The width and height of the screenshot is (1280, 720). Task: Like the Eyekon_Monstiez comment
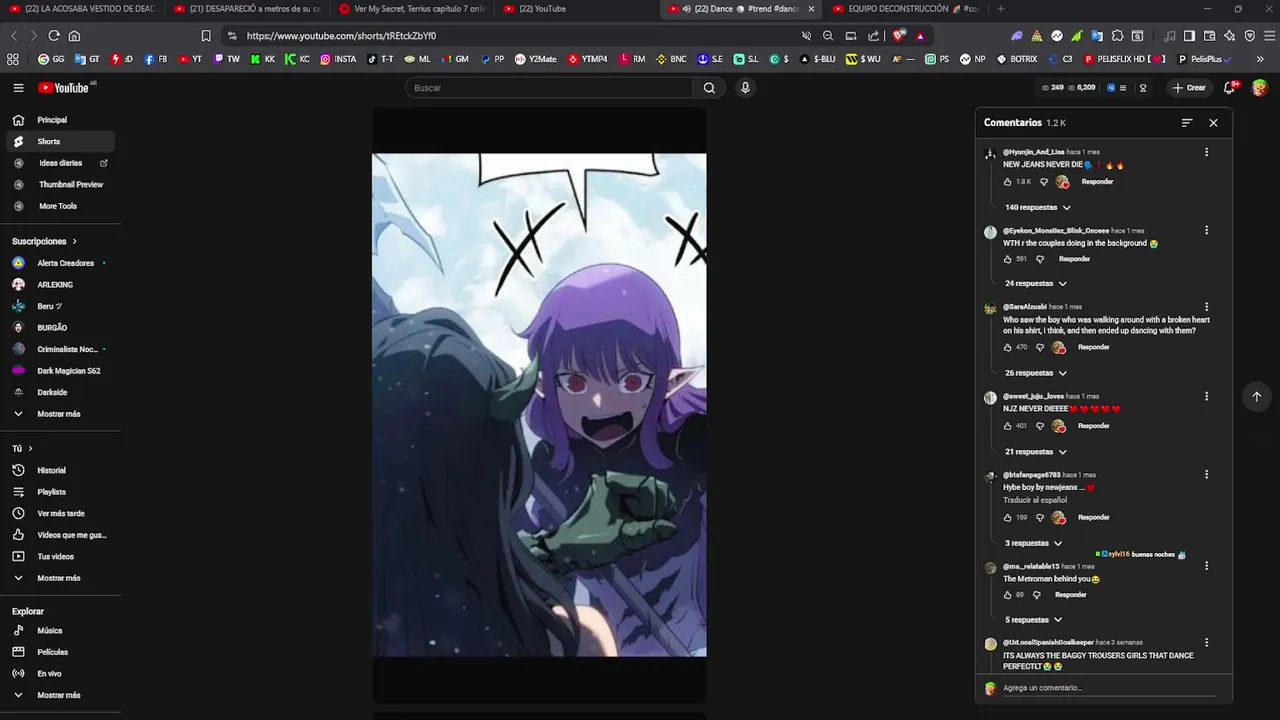pos(1007,259)
